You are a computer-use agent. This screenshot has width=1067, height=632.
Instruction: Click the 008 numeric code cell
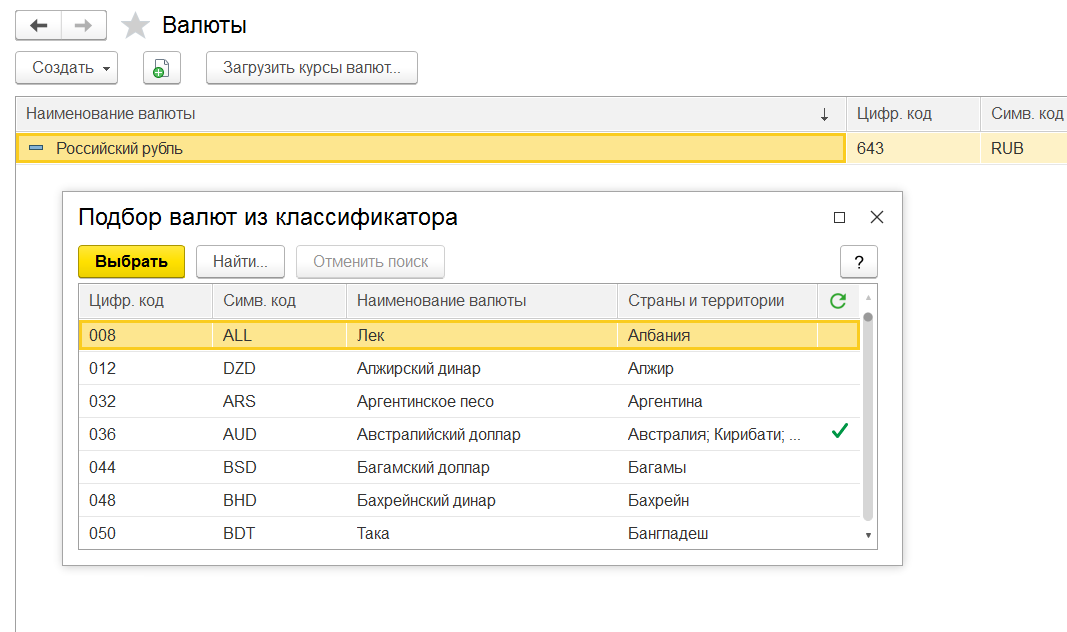[x=146, y=335]
